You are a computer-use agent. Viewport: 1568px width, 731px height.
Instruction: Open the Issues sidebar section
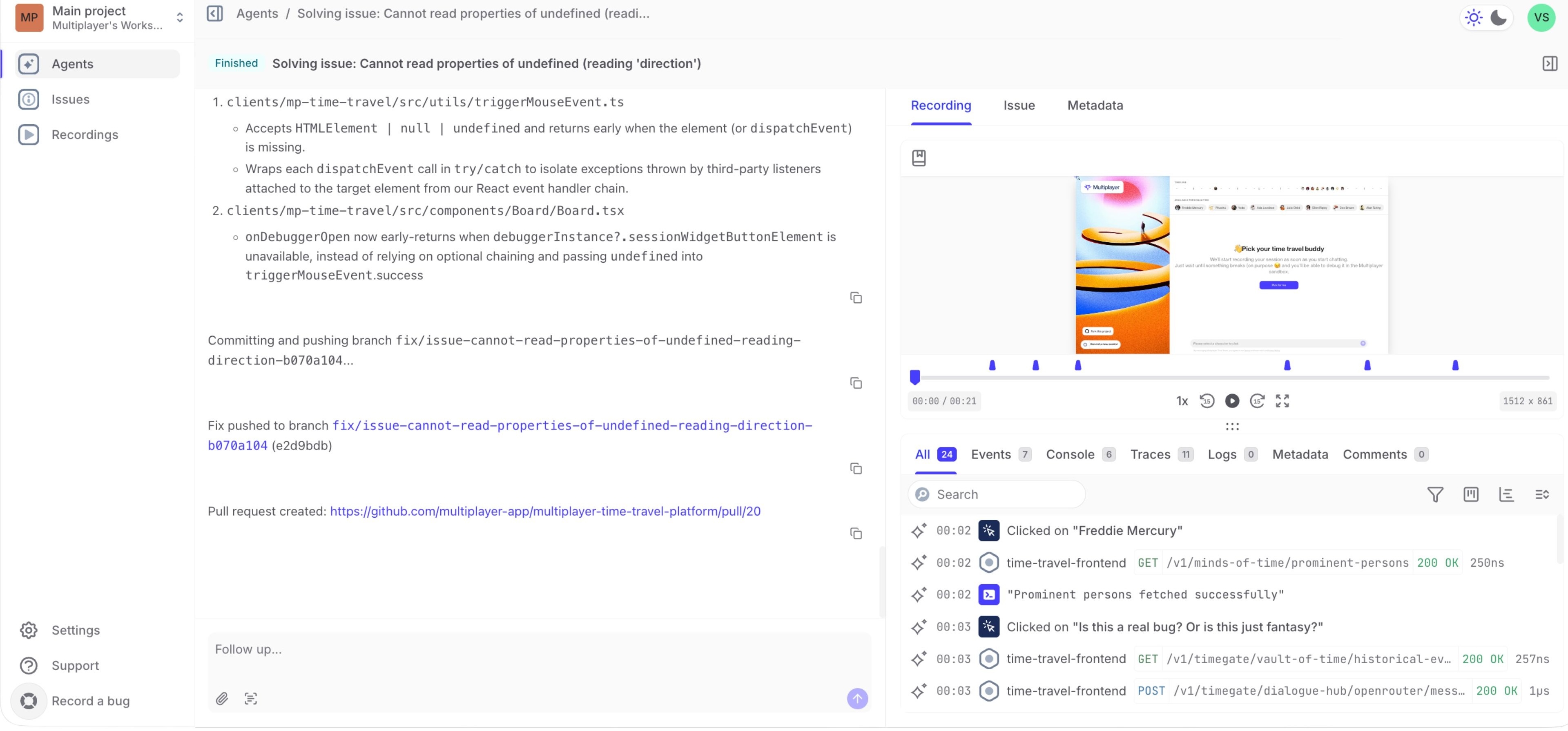tap(97, 99)
